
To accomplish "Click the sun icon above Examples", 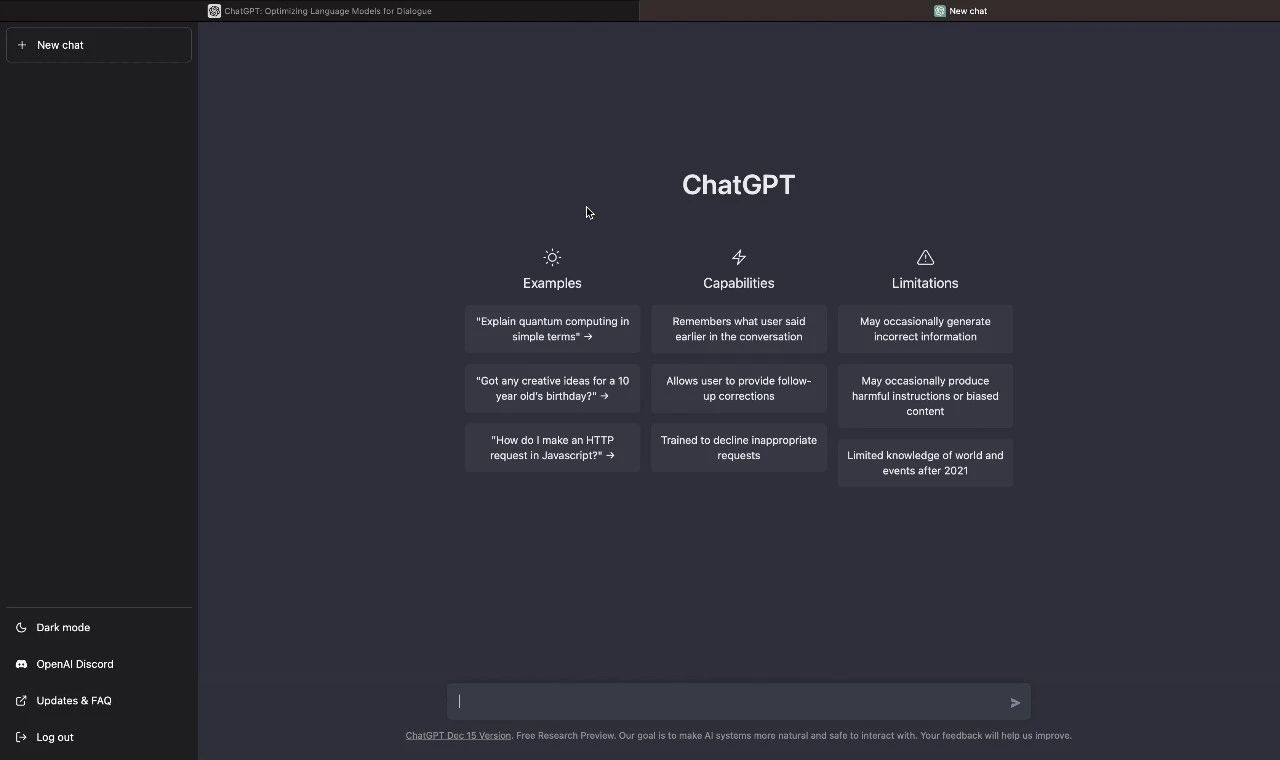I will [x=552, y=257].
